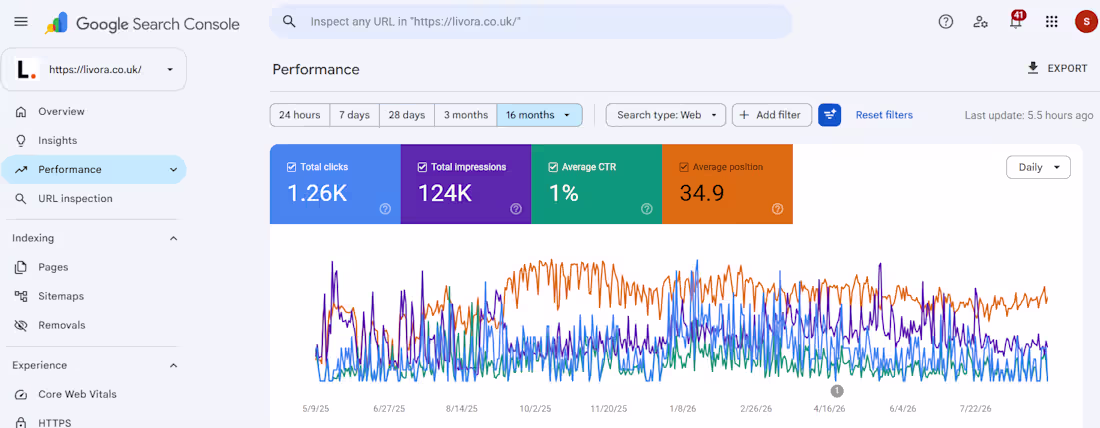1100x428 pixels.
Task: Open the hamburger main menu
Action: coord(21,22)
